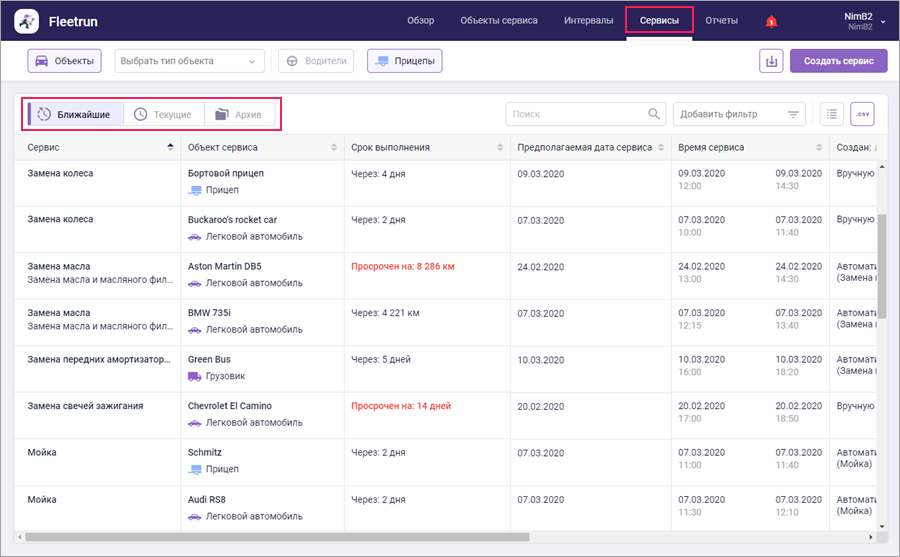Image resolution: width=900 pixels, height=557 pixels.
Task: Toggle the Прицепы filter button
Action: point(405,61)
